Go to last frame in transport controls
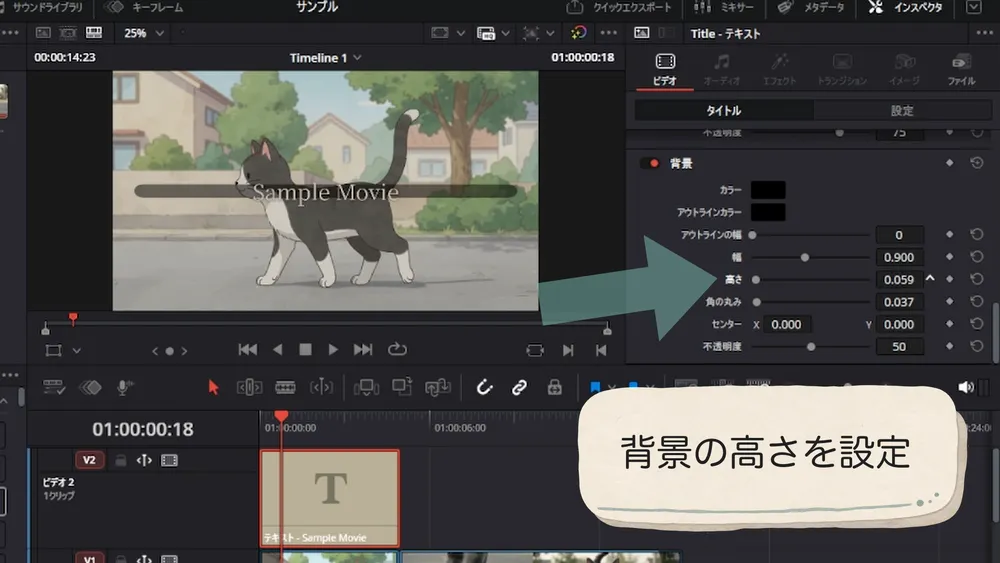The image size is (1000, 563). pos(363,349)
